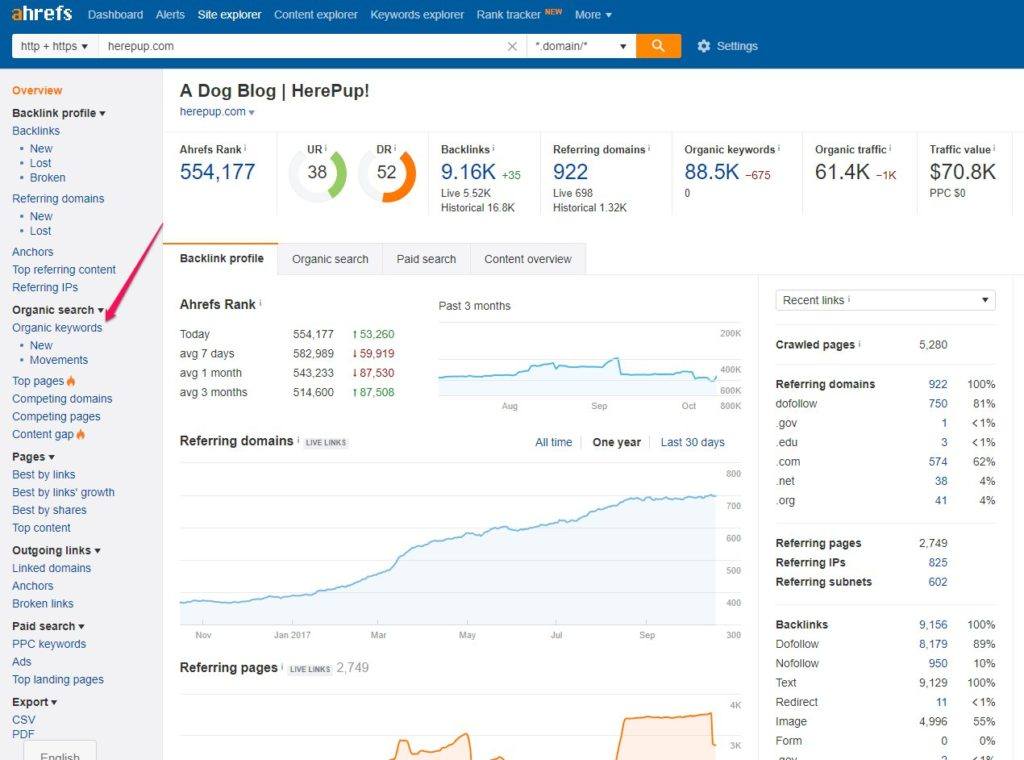Expand the herepup.com URL dropdown arrow
This screenshot has width=1024, height=760.
coord(251,112)
